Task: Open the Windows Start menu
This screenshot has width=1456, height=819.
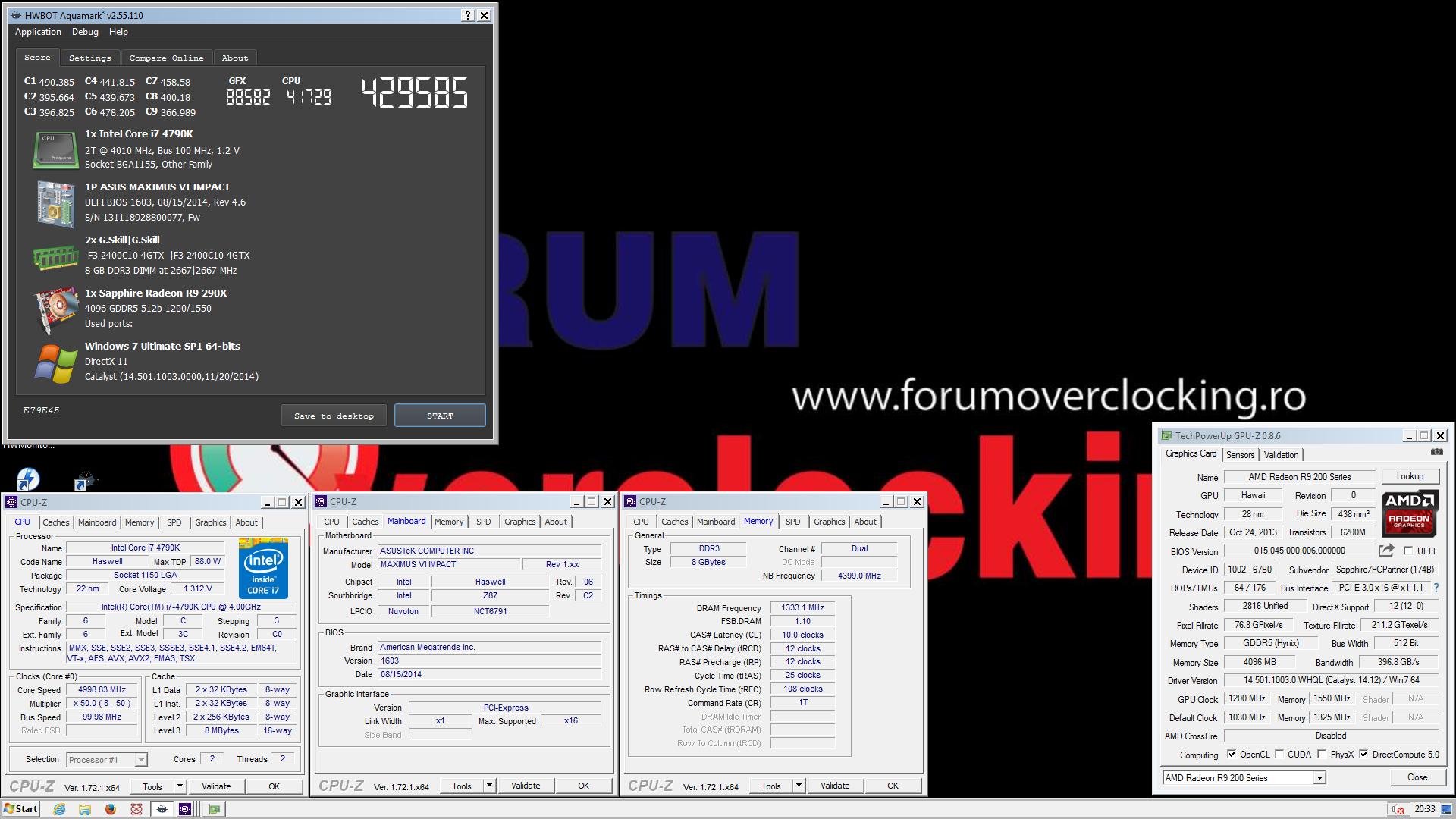Action: (20, 809)
